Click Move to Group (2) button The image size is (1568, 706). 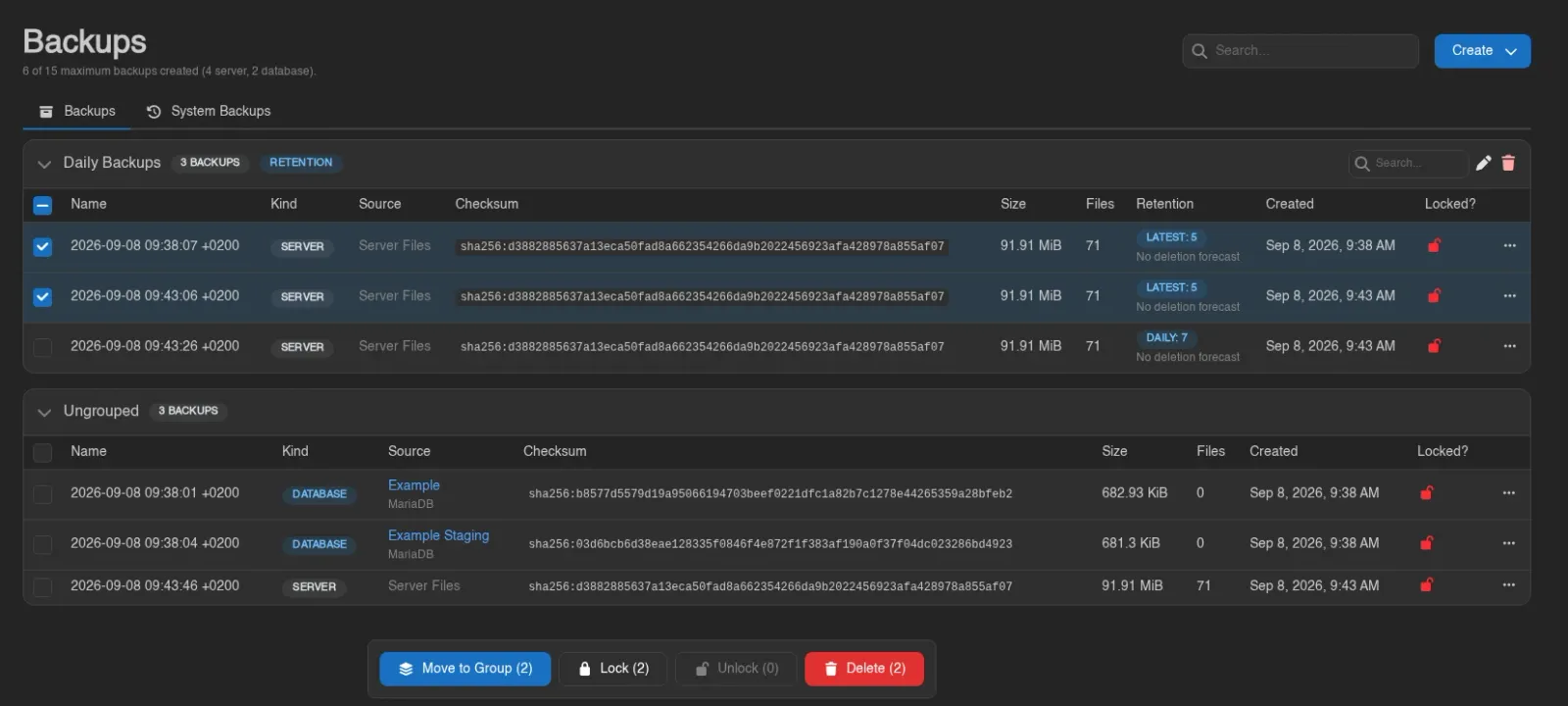465,669
